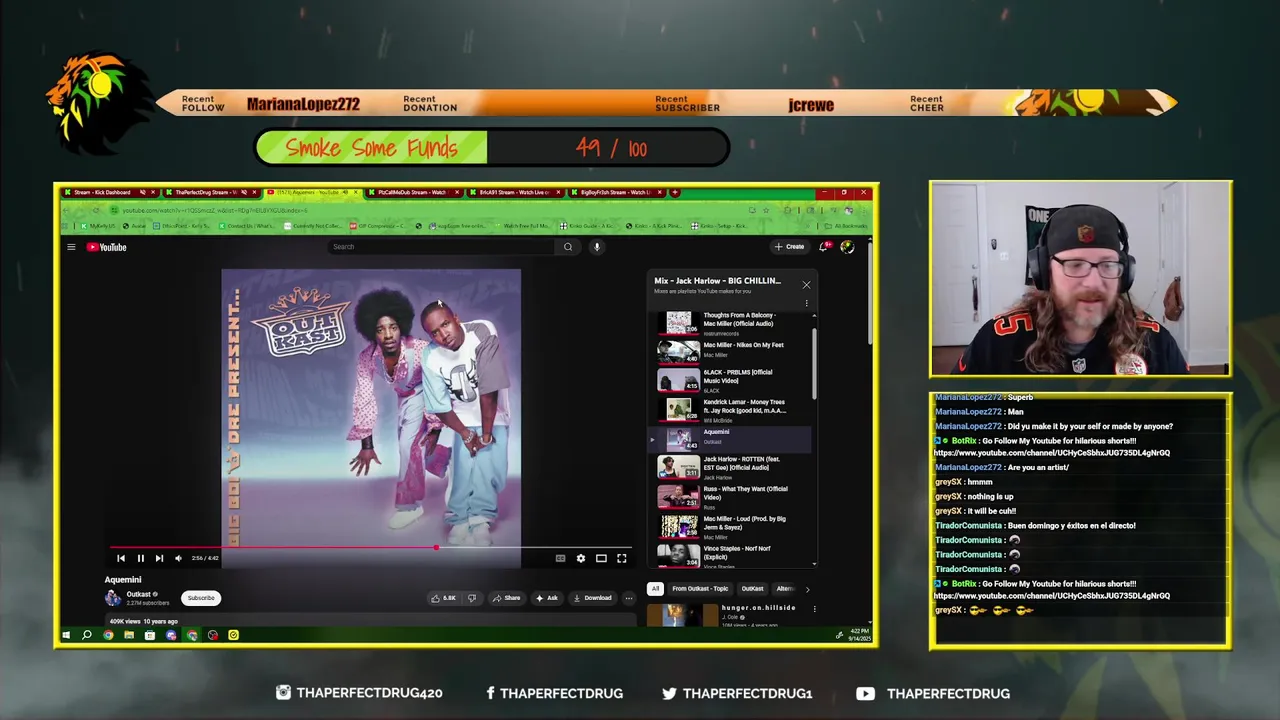Open YouTube notifications bell

[x=824, y=247]
